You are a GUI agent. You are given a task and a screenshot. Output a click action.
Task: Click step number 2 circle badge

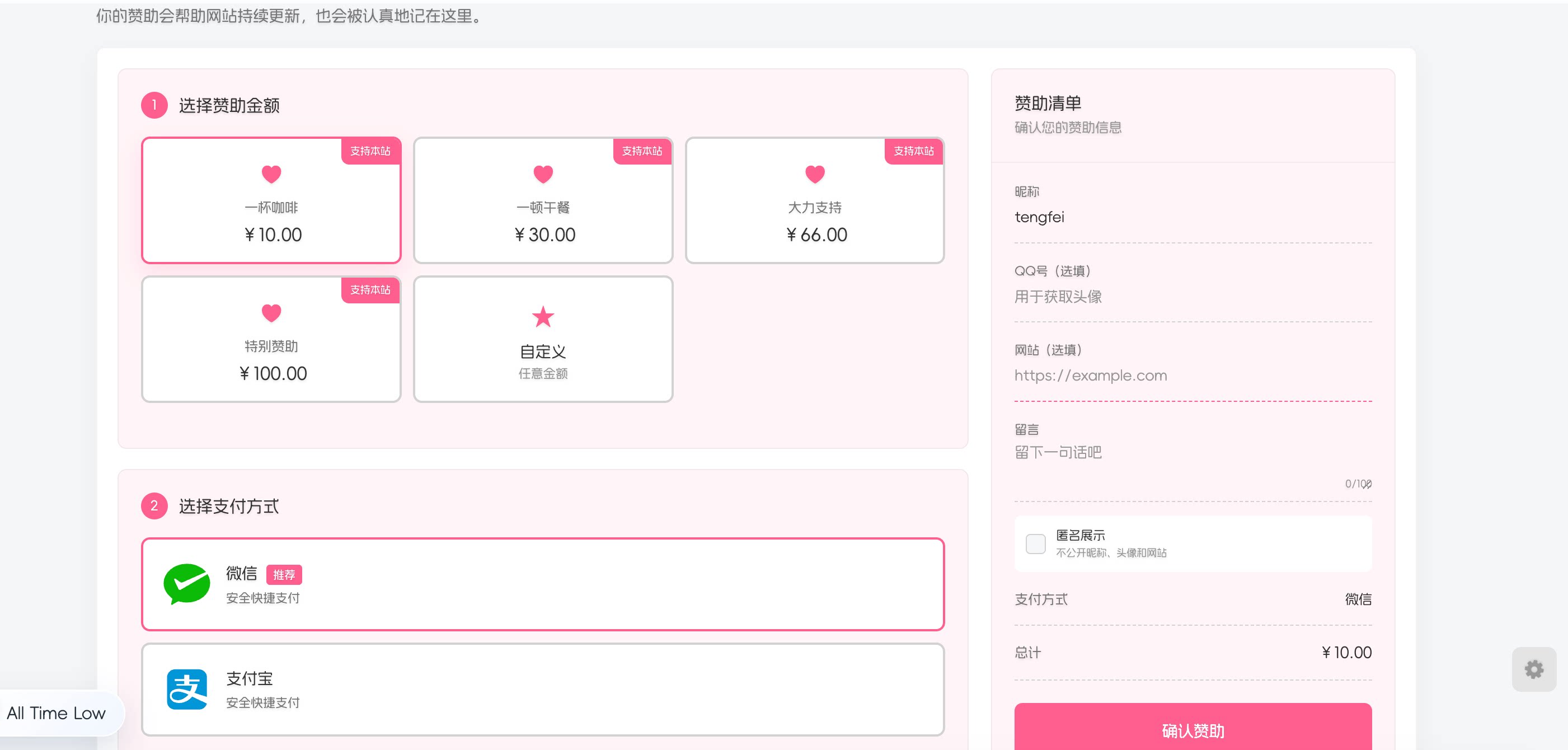(x=154, y=506)
